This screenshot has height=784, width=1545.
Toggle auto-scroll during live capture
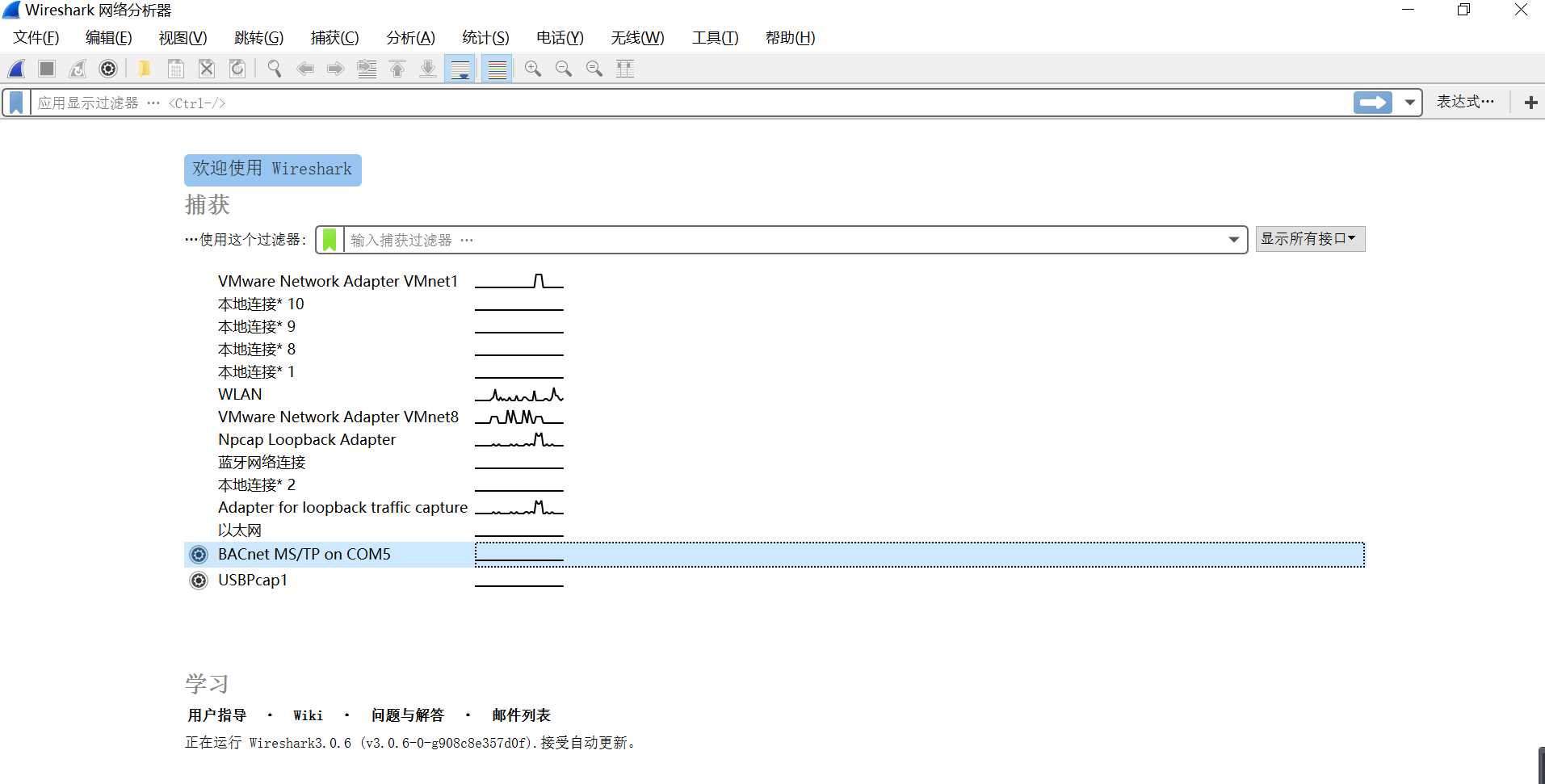pos(460,69)
